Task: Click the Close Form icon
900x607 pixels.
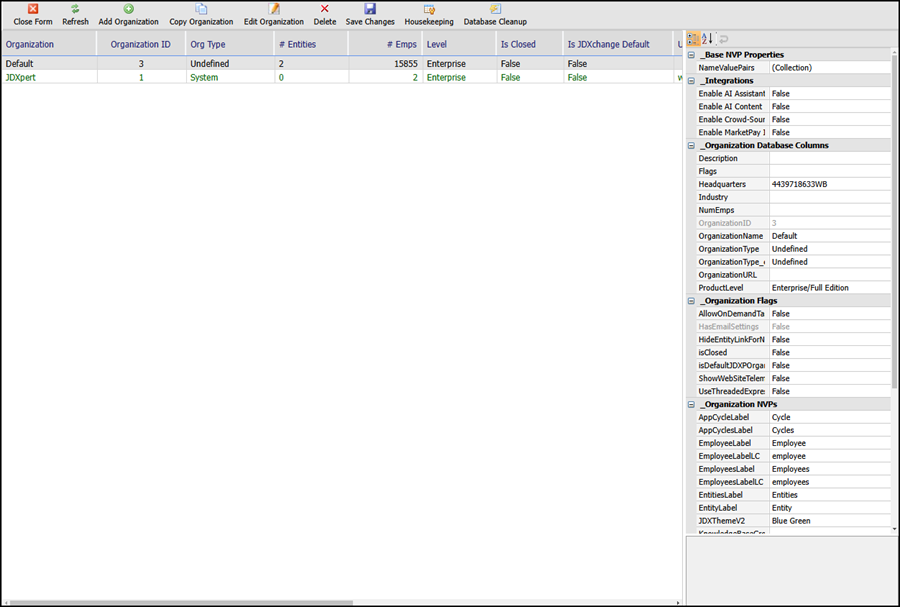Action: point(33,9)
